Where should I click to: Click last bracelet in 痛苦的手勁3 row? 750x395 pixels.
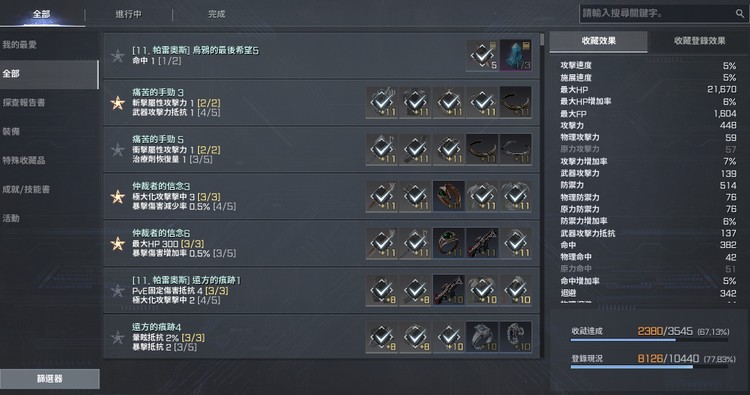(x=516, y=102)
